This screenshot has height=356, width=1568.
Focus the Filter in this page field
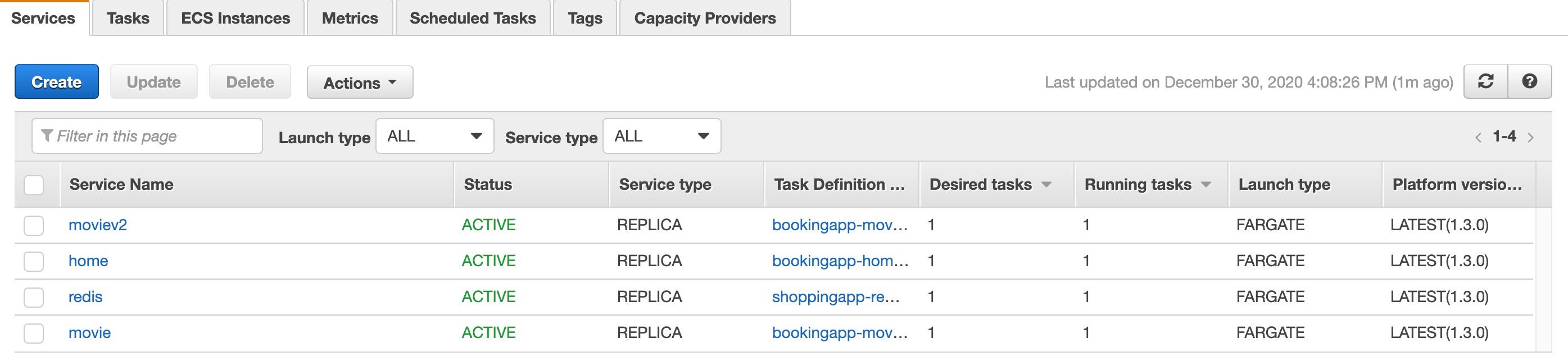pos(147,136)
